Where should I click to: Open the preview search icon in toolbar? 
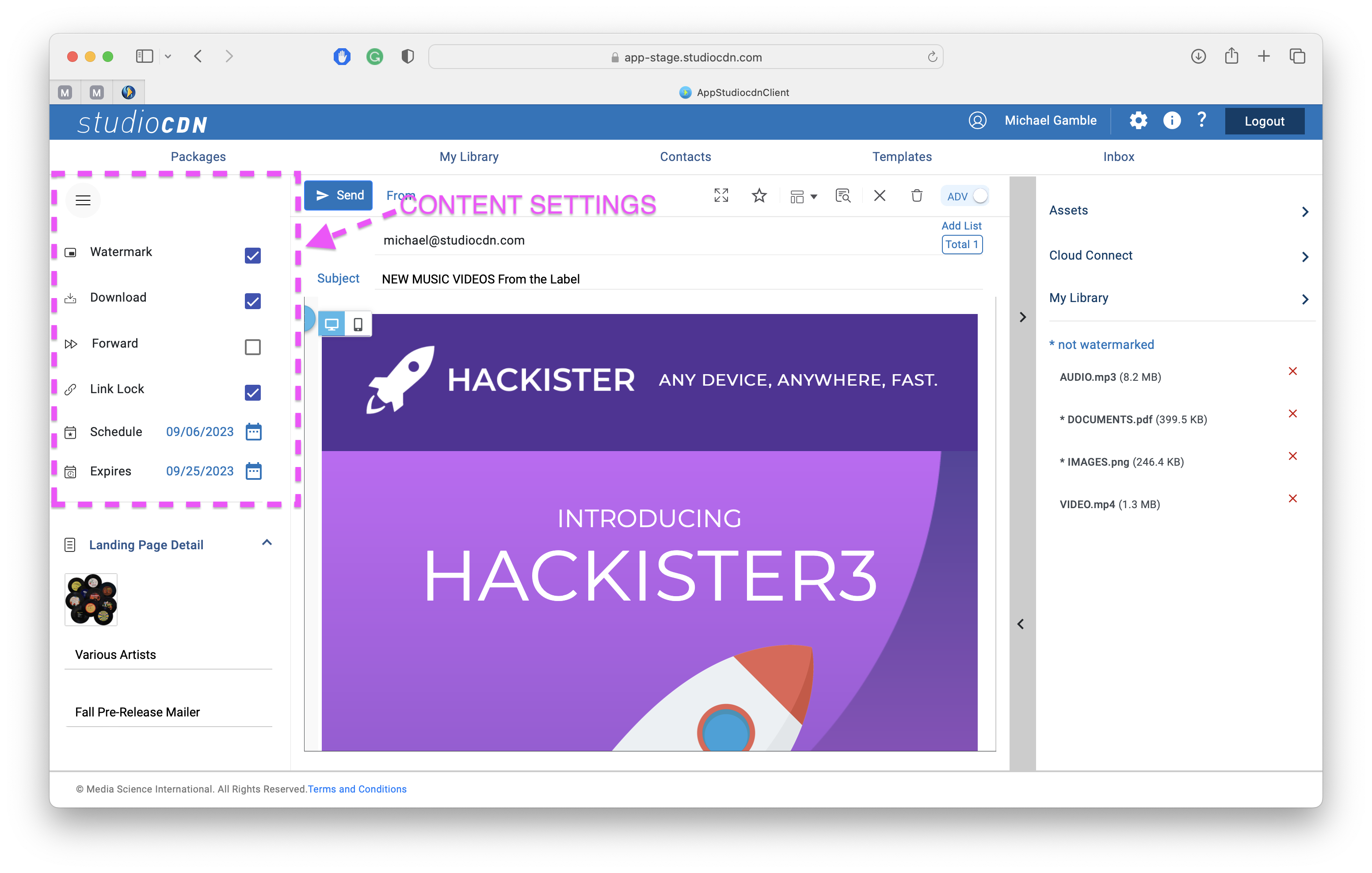point(842,195)
